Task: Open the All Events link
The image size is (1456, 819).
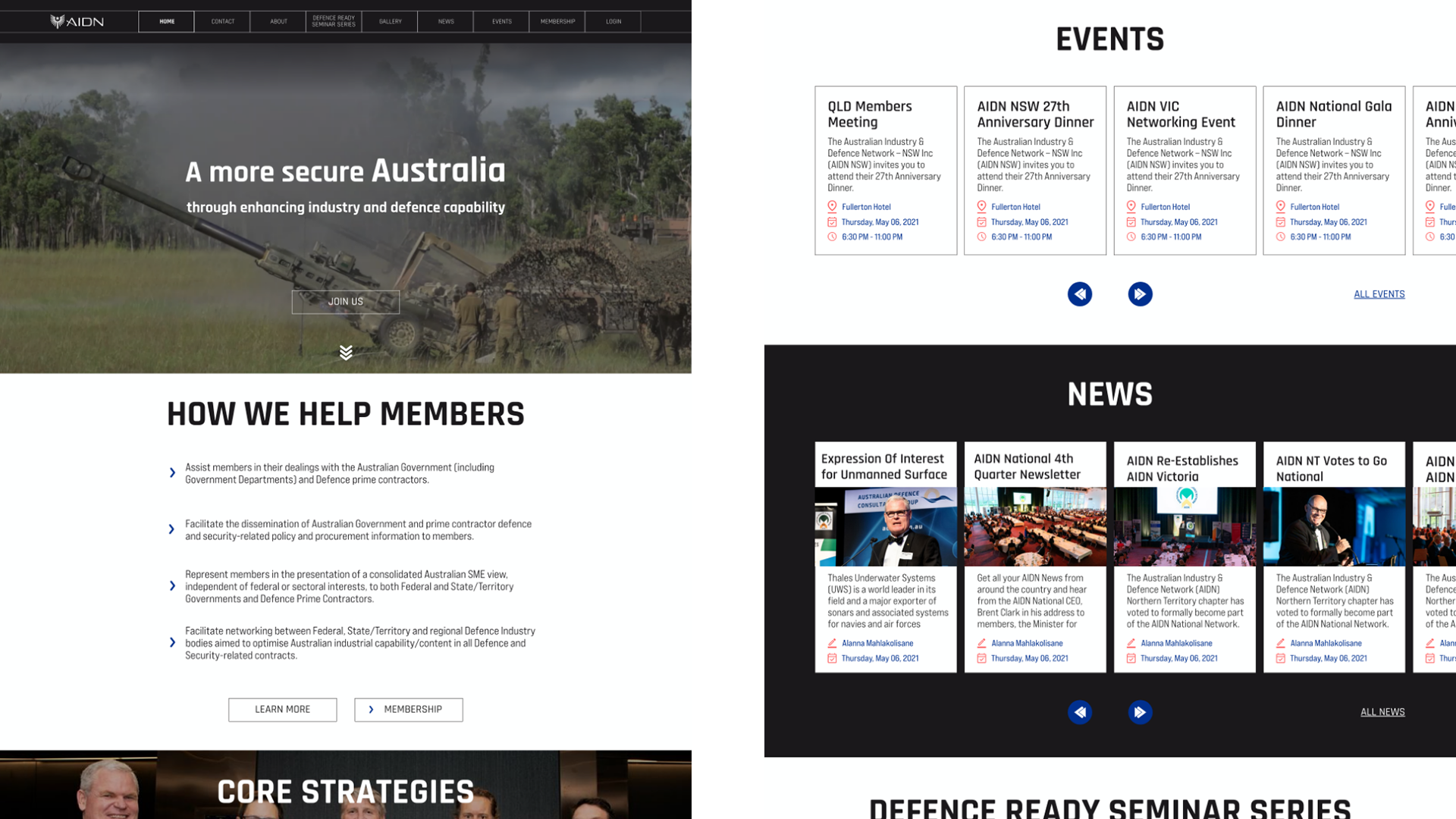Action: (x=1379, y=294)
